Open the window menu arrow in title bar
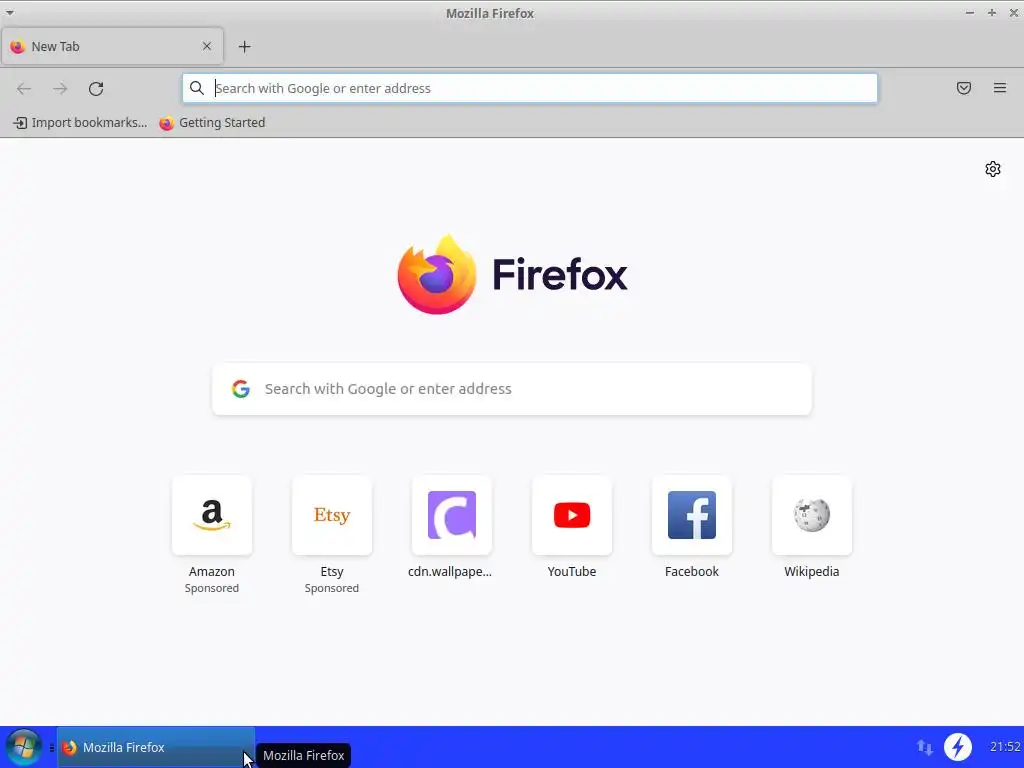Viewport: 1024px width, 768px height. click(9, 12)
